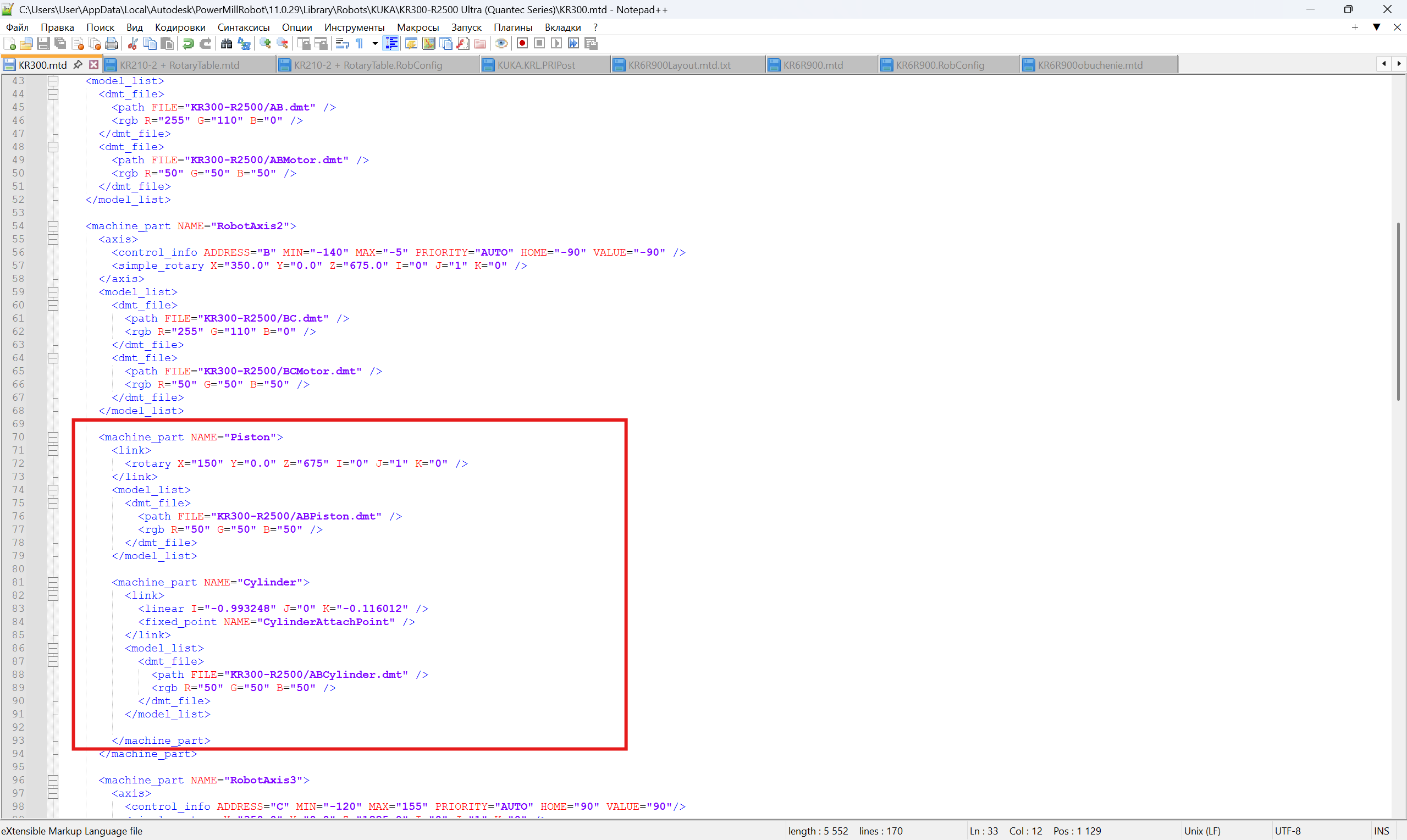Click the Redo arrow icon
This screenshot has height=840, width=1407.
click(206, 43)
